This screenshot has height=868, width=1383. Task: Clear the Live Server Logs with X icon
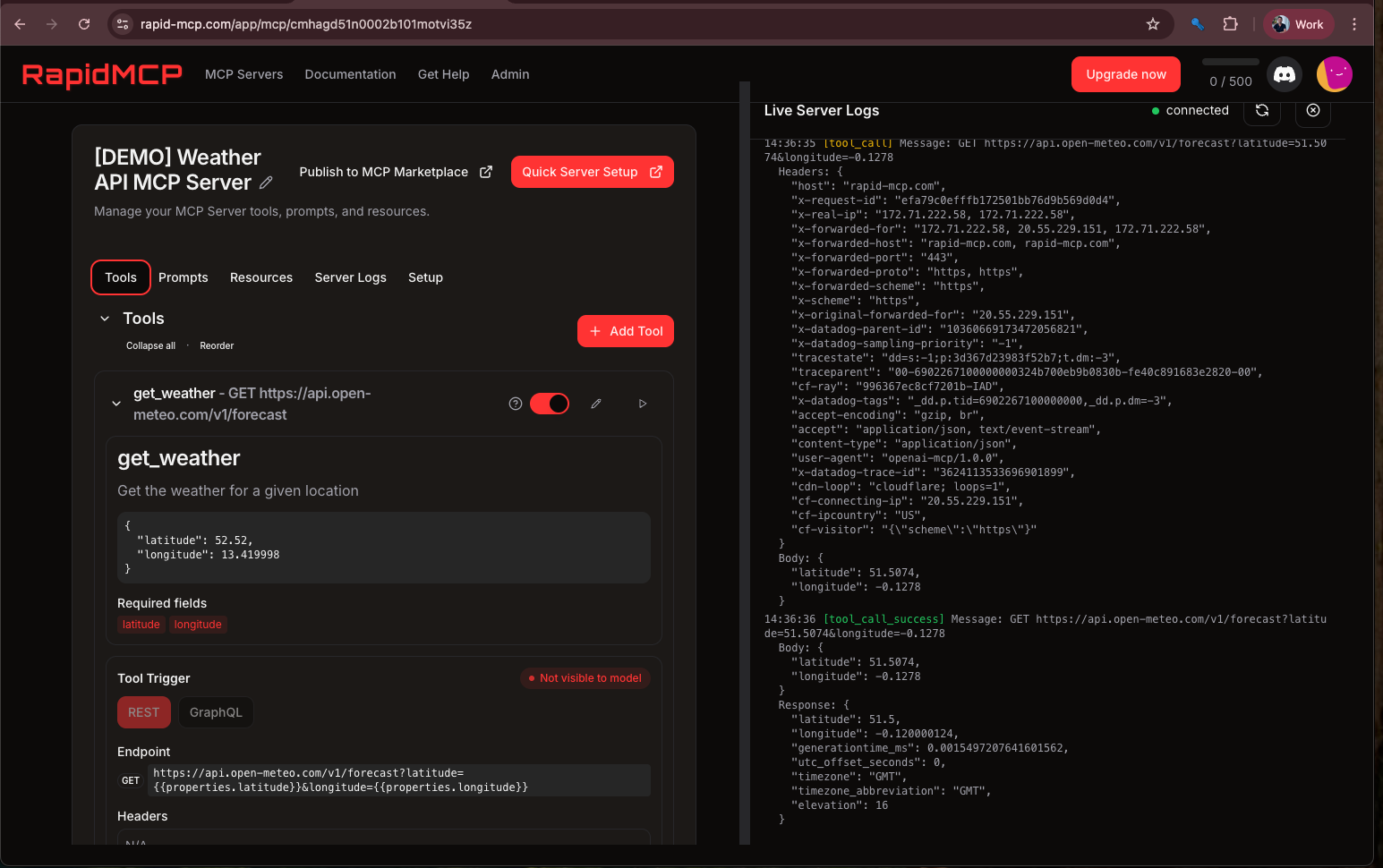click(x=1312, y=110)
